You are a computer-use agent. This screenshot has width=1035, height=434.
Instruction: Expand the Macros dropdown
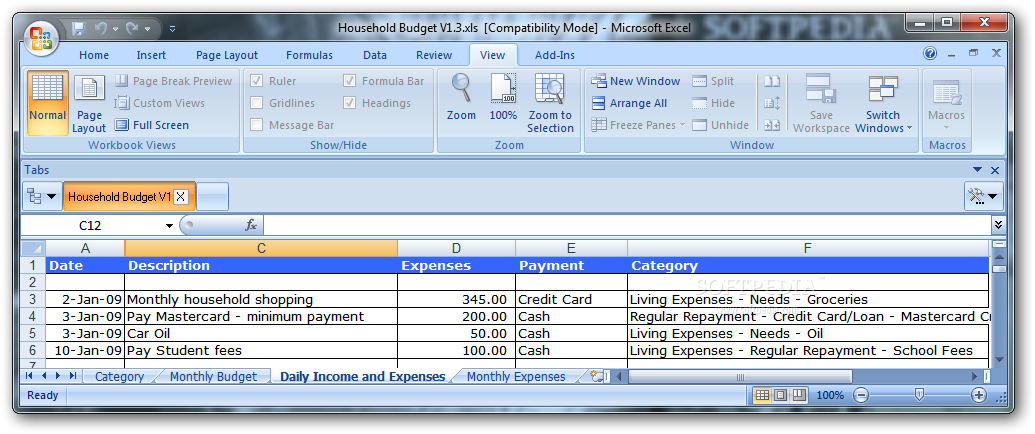[947, 128]
